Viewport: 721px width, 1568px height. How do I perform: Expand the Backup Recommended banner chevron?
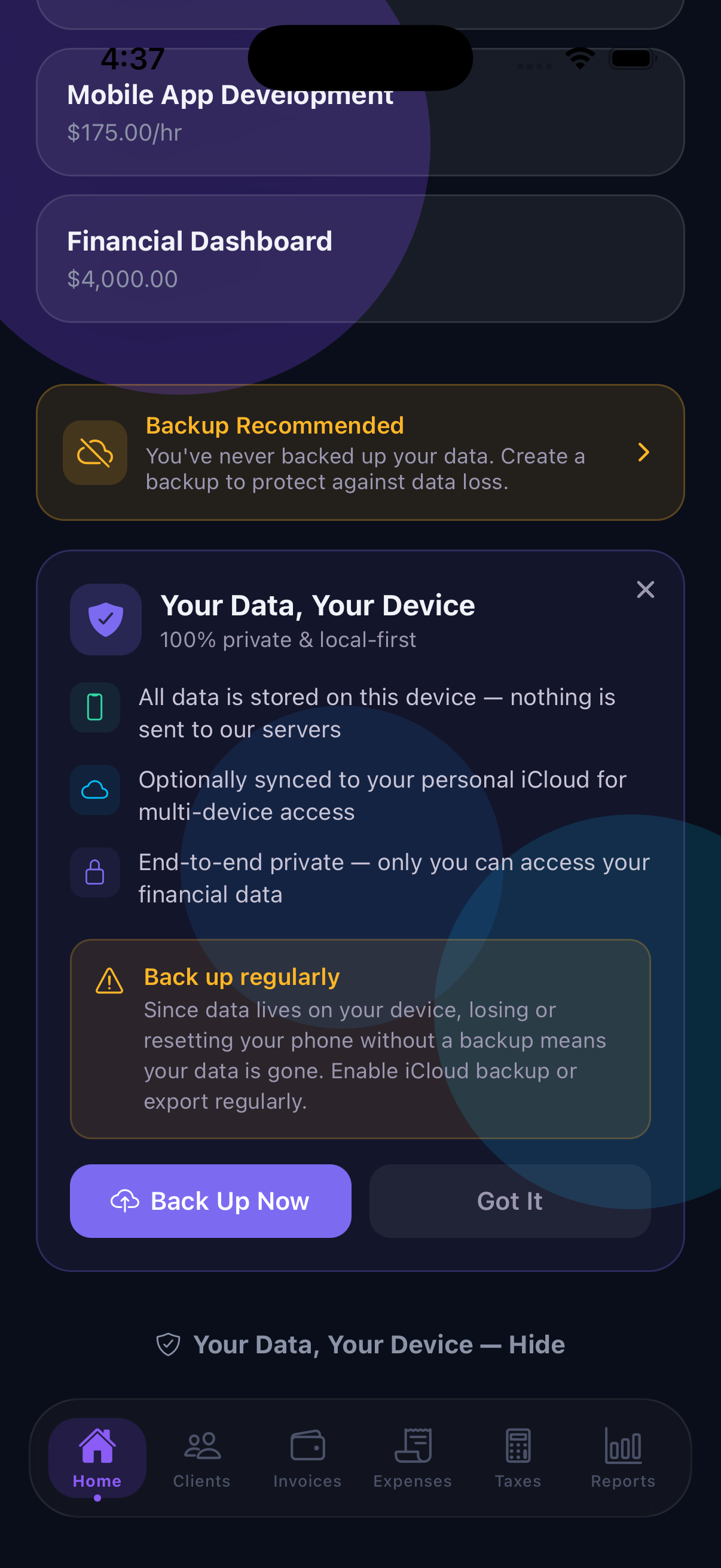tap(644, 453)
